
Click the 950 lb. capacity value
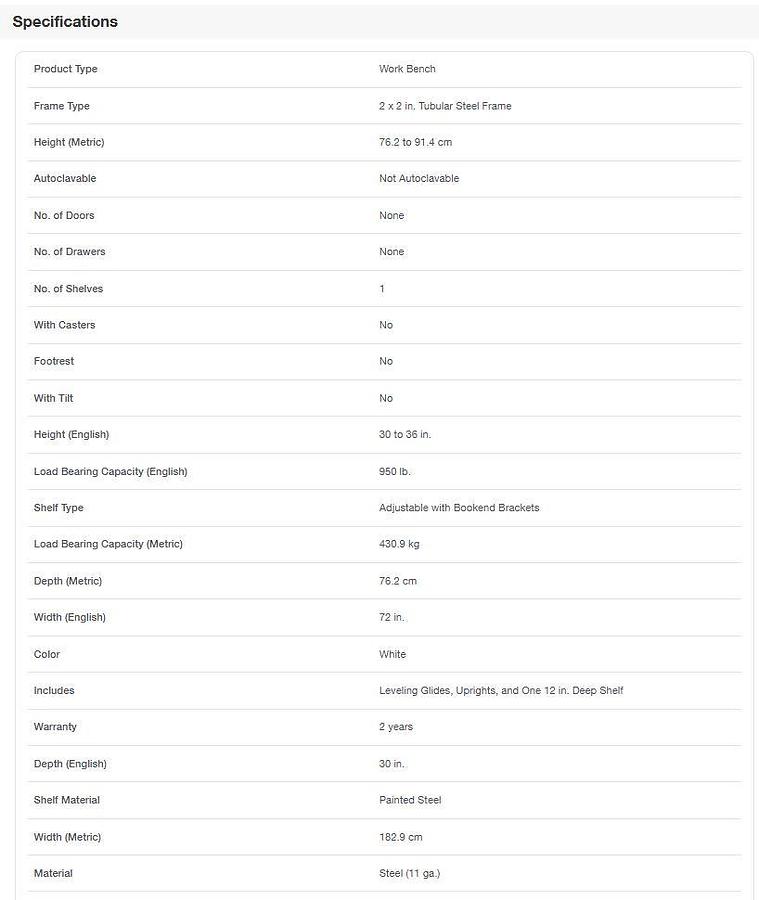coord(395,471)
